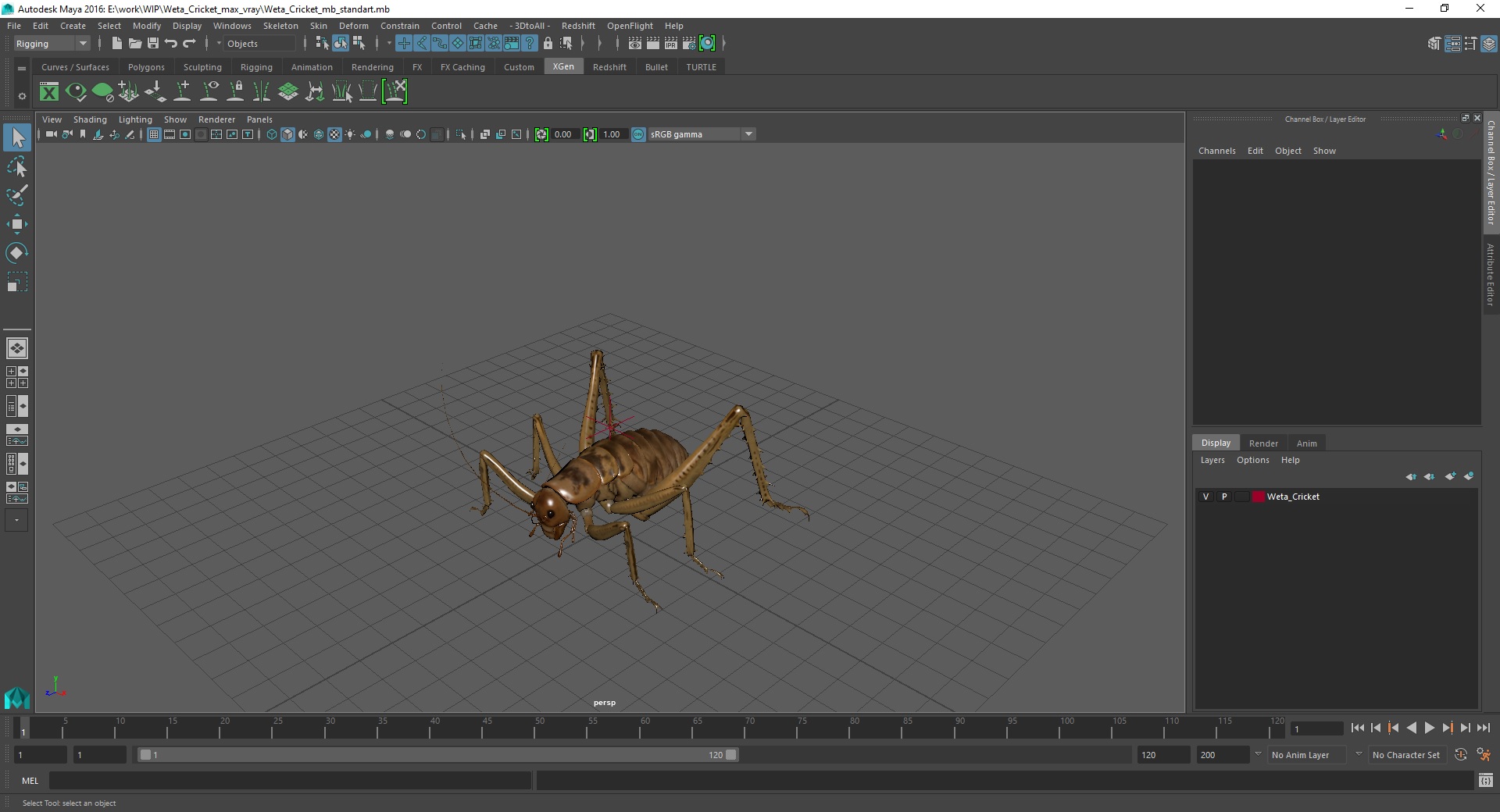The width and height of the screenshot is (1500, 812).
Task: Create a new scene with file icon
Action: (116, 44)
